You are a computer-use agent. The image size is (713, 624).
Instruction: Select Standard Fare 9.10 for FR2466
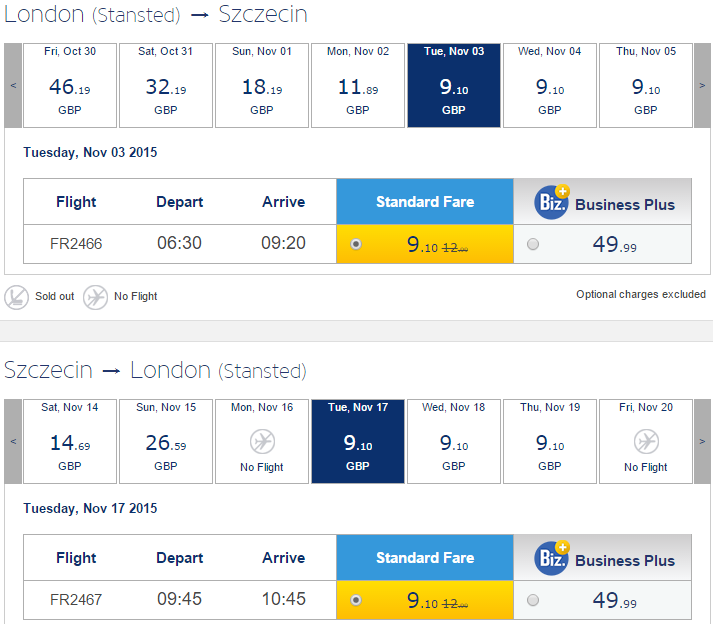pyautogui.click(x=356, y=244)
